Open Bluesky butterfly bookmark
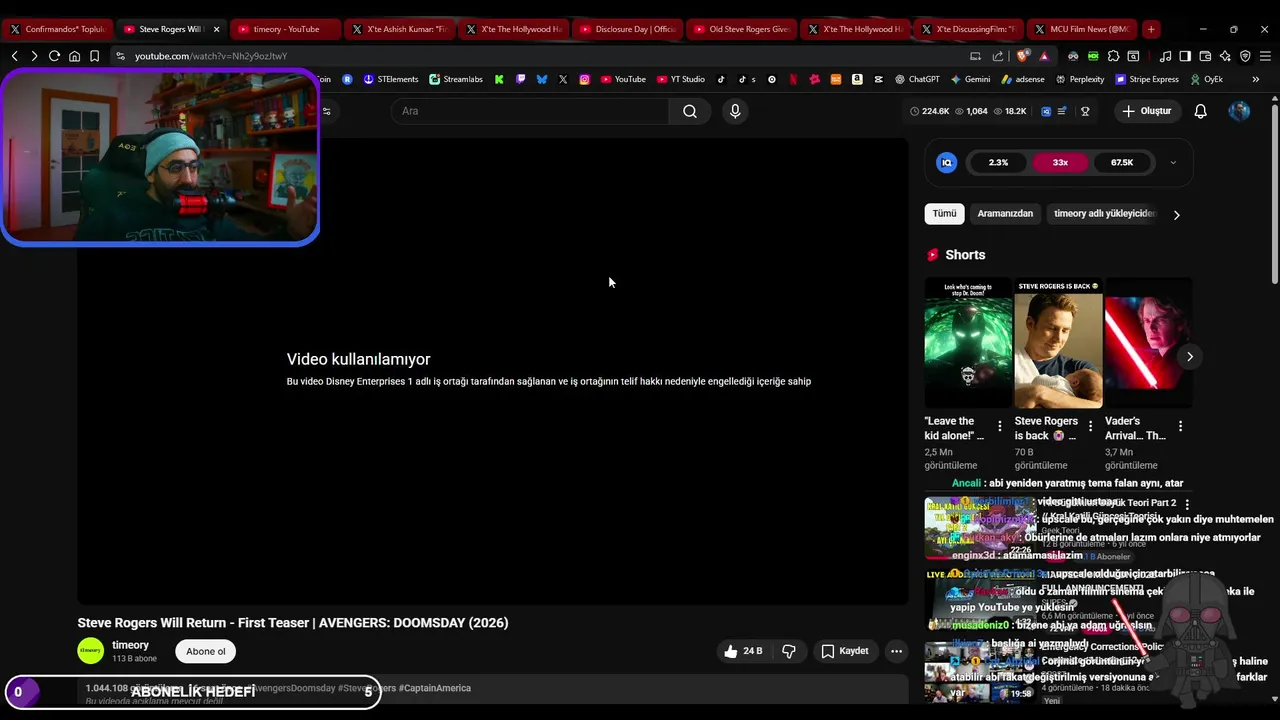1280x720 pixels. coord(541,79)
